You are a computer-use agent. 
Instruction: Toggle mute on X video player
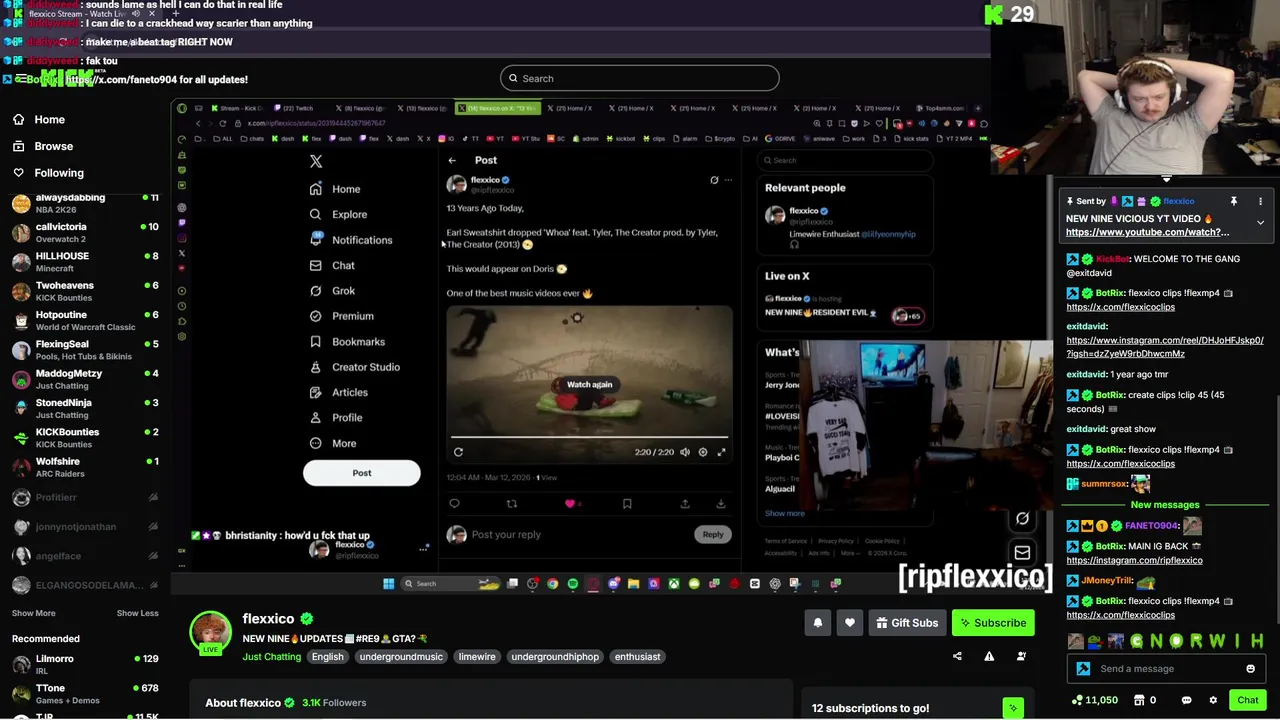[685, 452]
